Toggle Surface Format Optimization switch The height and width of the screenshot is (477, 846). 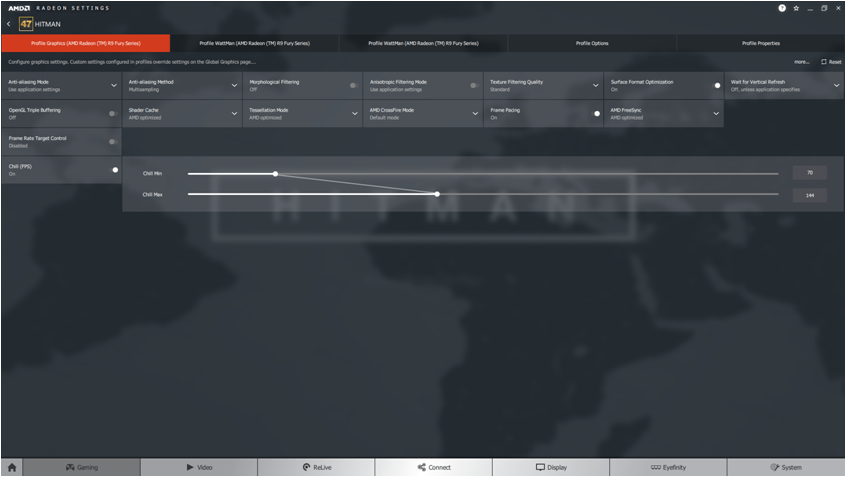click(x=715, y=85)
